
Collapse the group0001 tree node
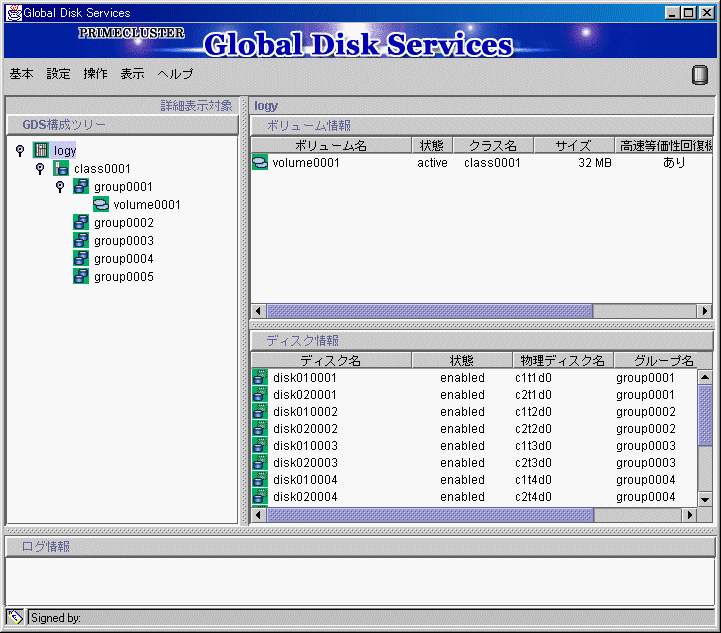pos(60,187)
